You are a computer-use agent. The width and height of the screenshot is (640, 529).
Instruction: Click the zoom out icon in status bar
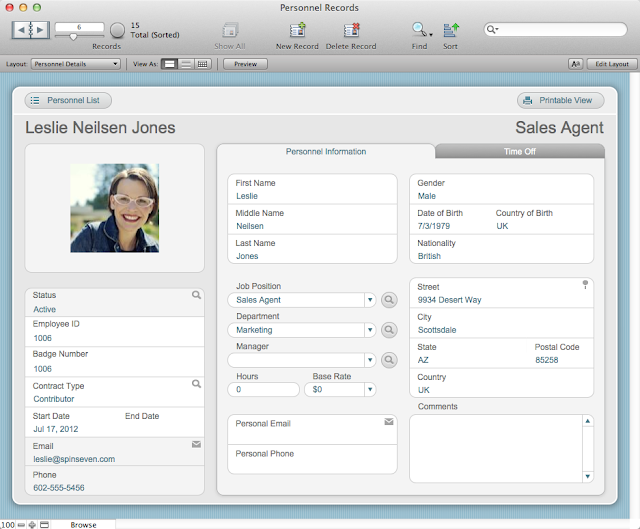(x=21, y=525)
